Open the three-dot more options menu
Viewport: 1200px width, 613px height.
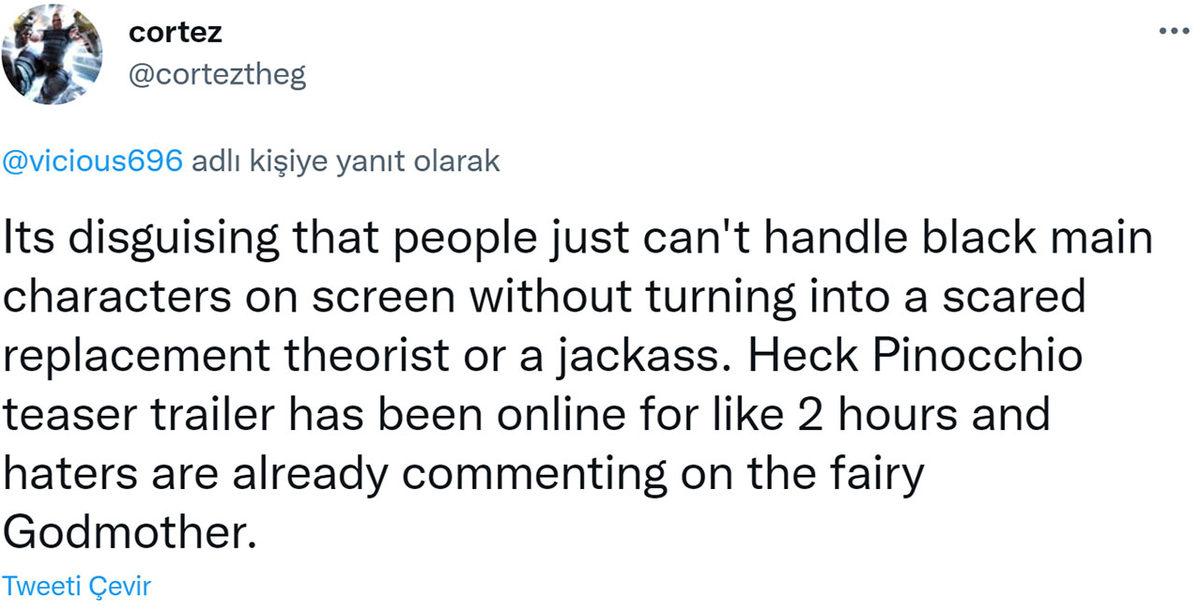pyautogui.click(x=1168, y=31)
